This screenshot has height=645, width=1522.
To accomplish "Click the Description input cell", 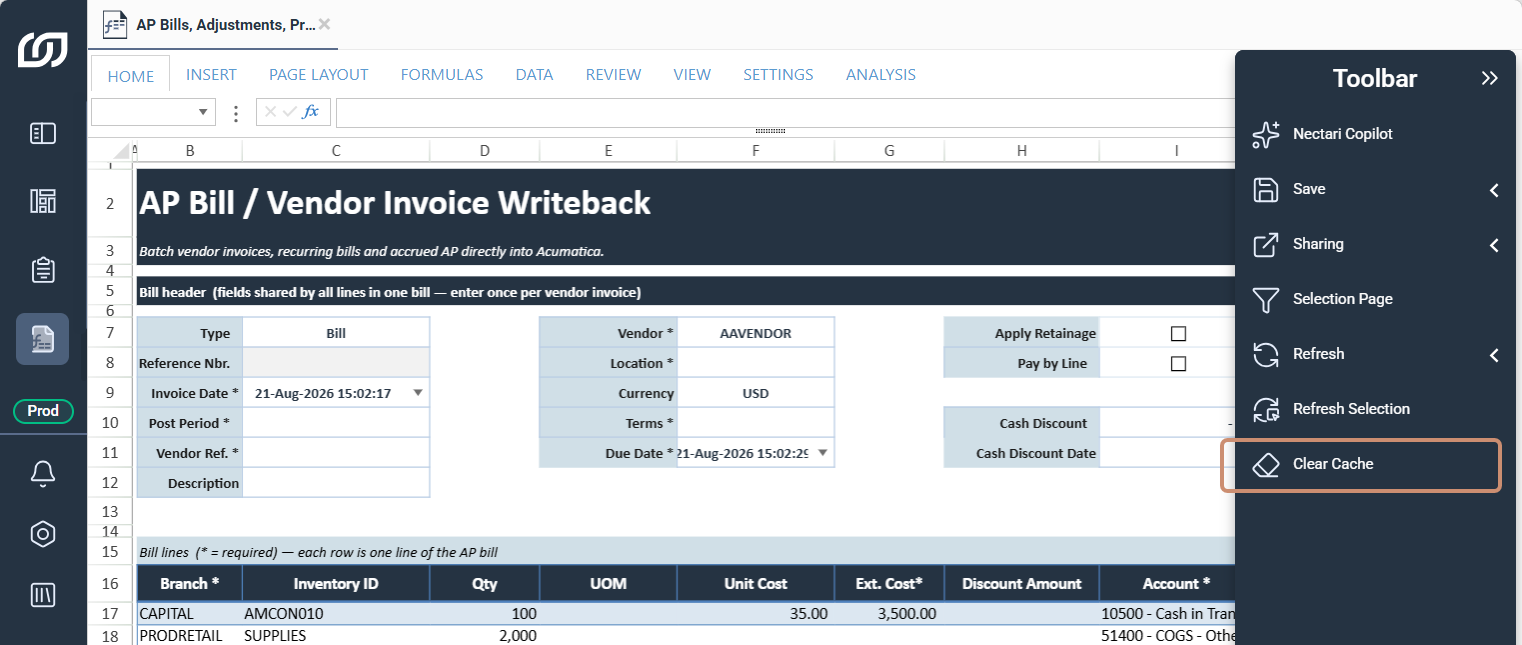I will (x=336, y=483).
